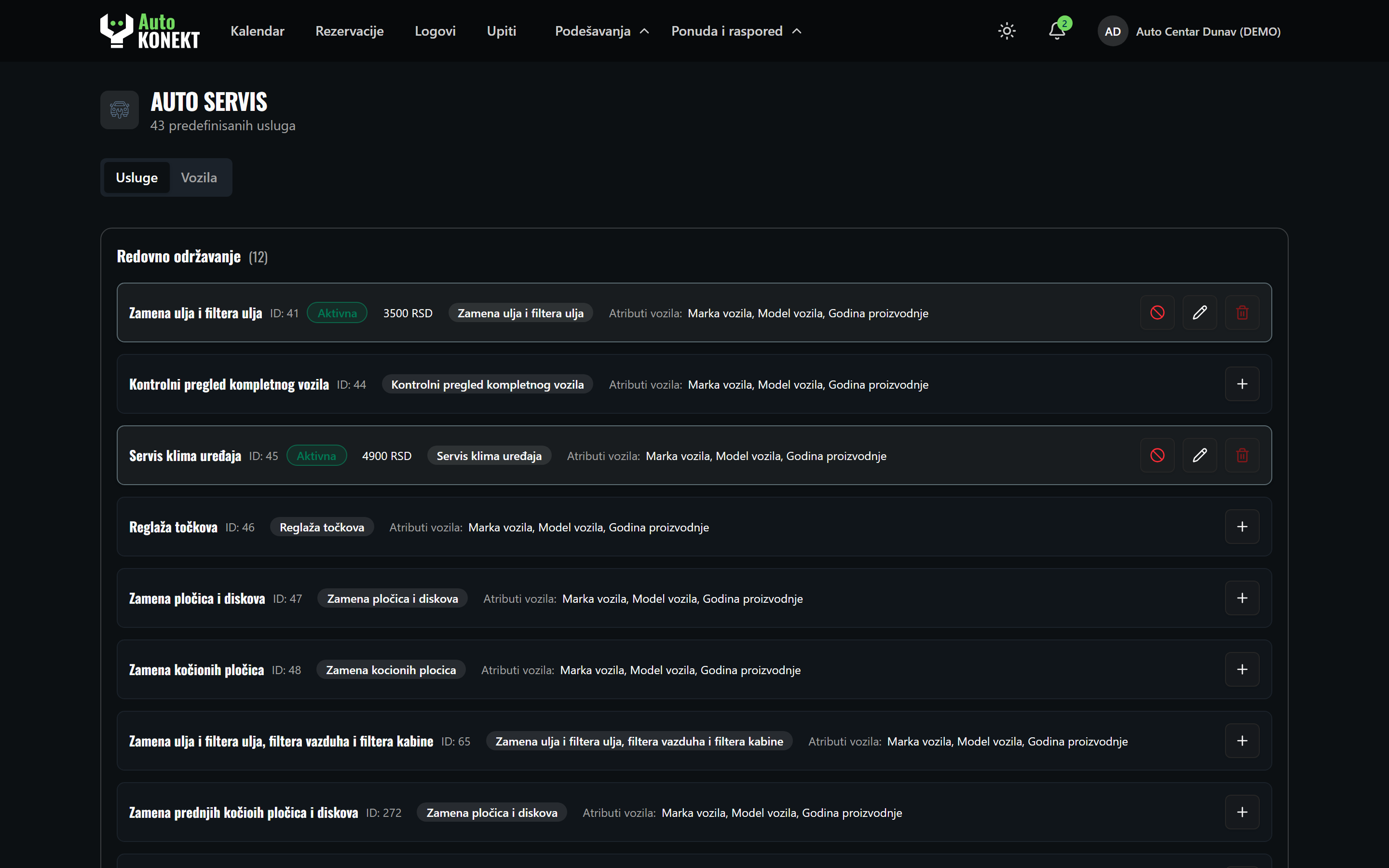Viewport: 1389px width, 868px height.
Task: Click the Auto Centar Dunav (DEMO) account name
Action: (1208, 31)
